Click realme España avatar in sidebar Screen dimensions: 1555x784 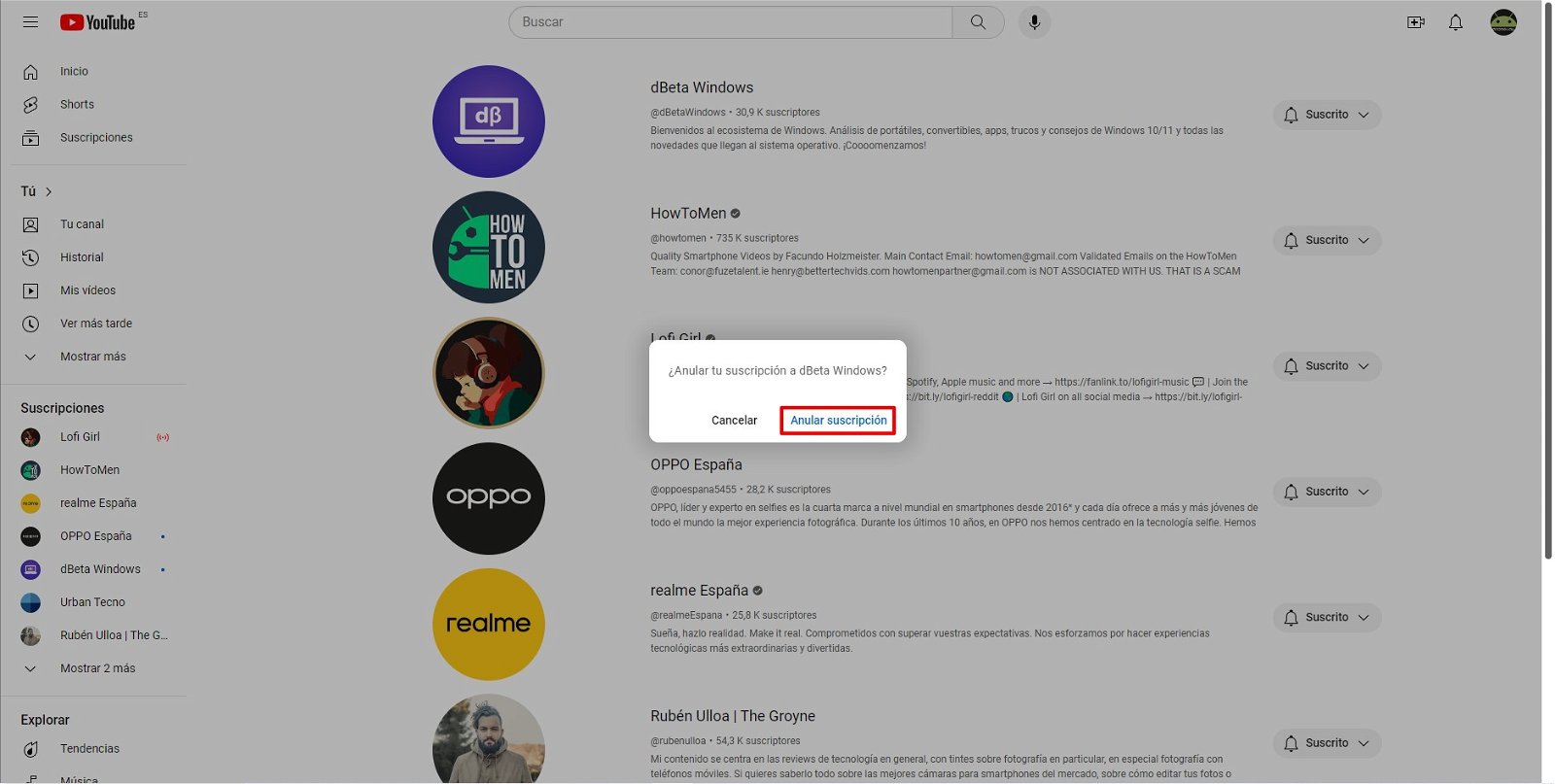point(30,503)
